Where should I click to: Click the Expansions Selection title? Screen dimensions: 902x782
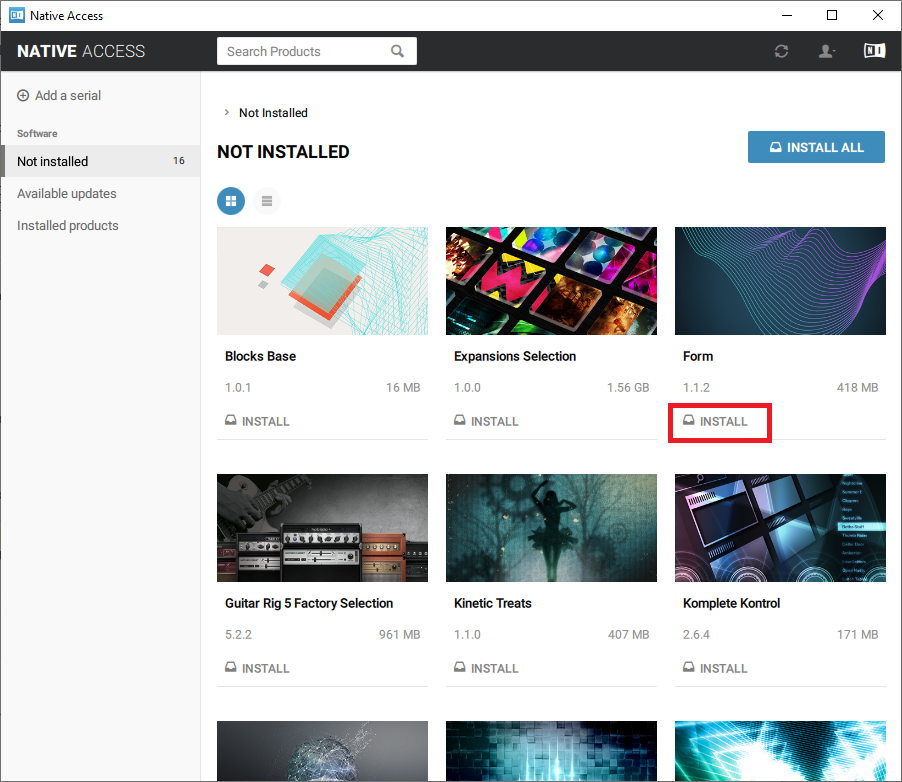[515, 356]
